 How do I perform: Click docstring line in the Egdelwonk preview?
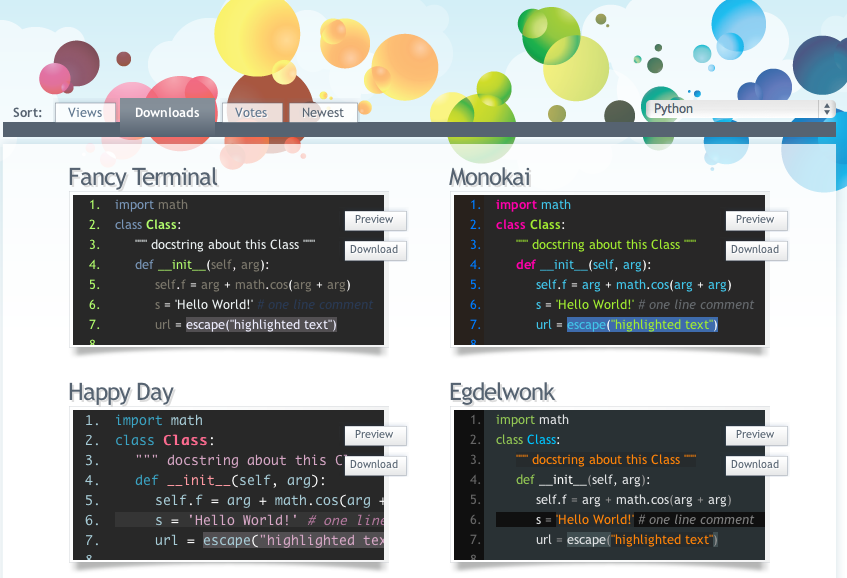click(x=606, y=460)
